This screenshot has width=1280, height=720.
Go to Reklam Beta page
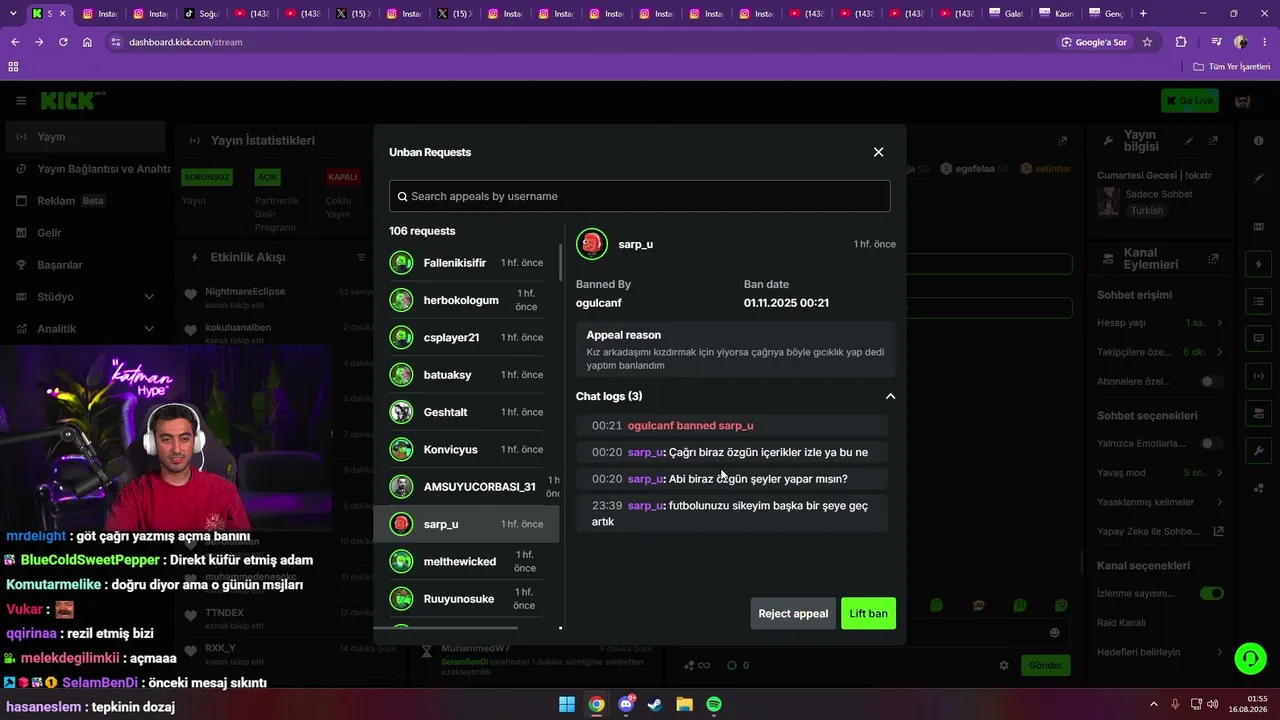(x=85, y=201)
